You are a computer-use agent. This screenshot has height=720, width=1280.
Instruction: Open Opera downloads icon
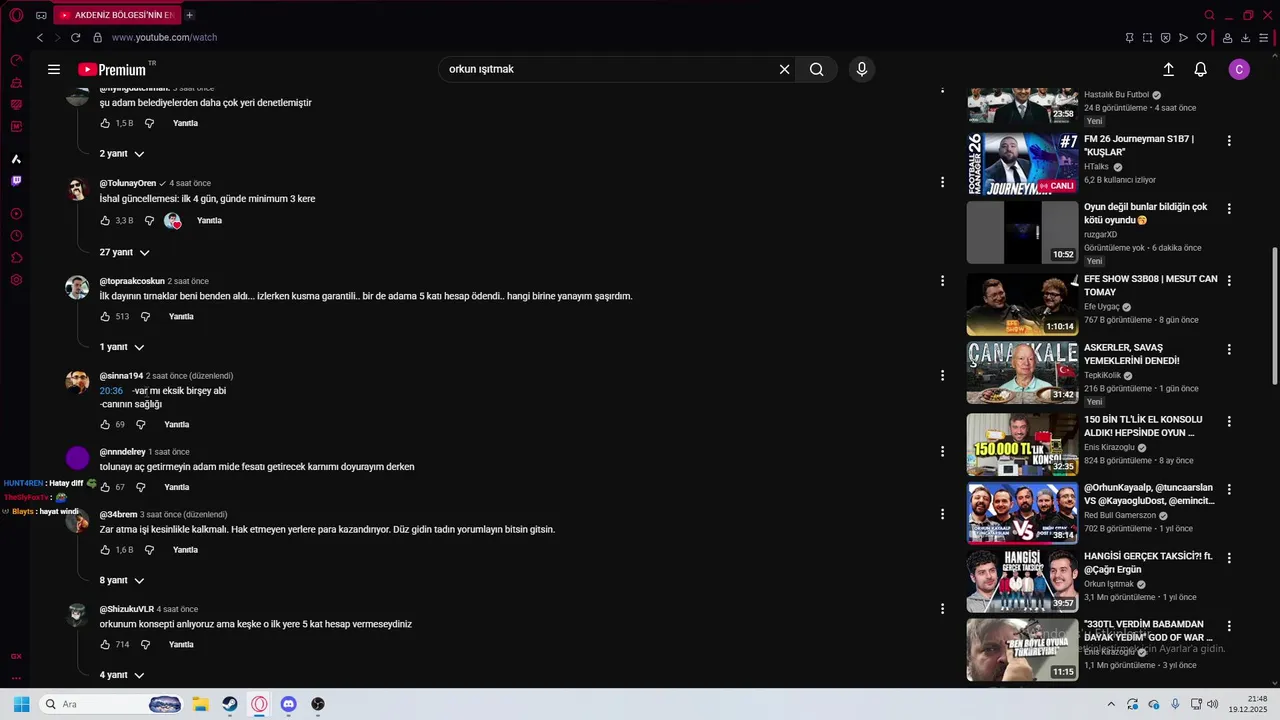click(x=1246, y=38)
